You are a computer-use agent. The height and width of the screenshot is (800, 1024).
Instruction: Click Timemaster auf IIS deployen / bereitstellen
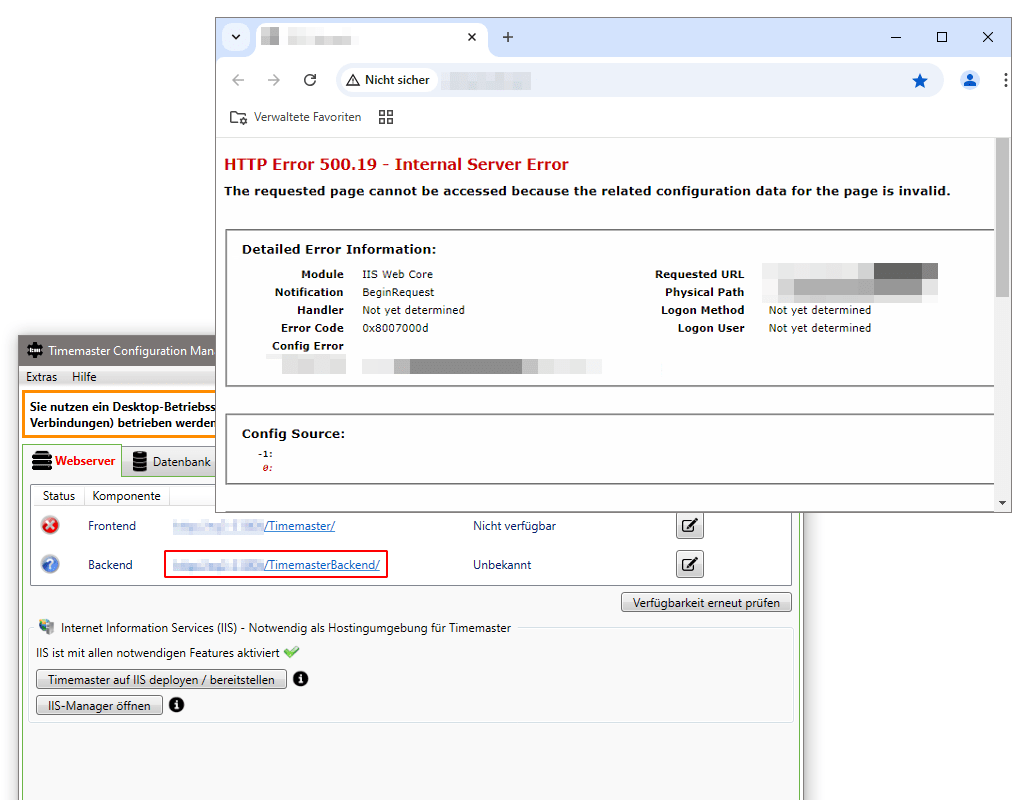click(x=160, y=679)
